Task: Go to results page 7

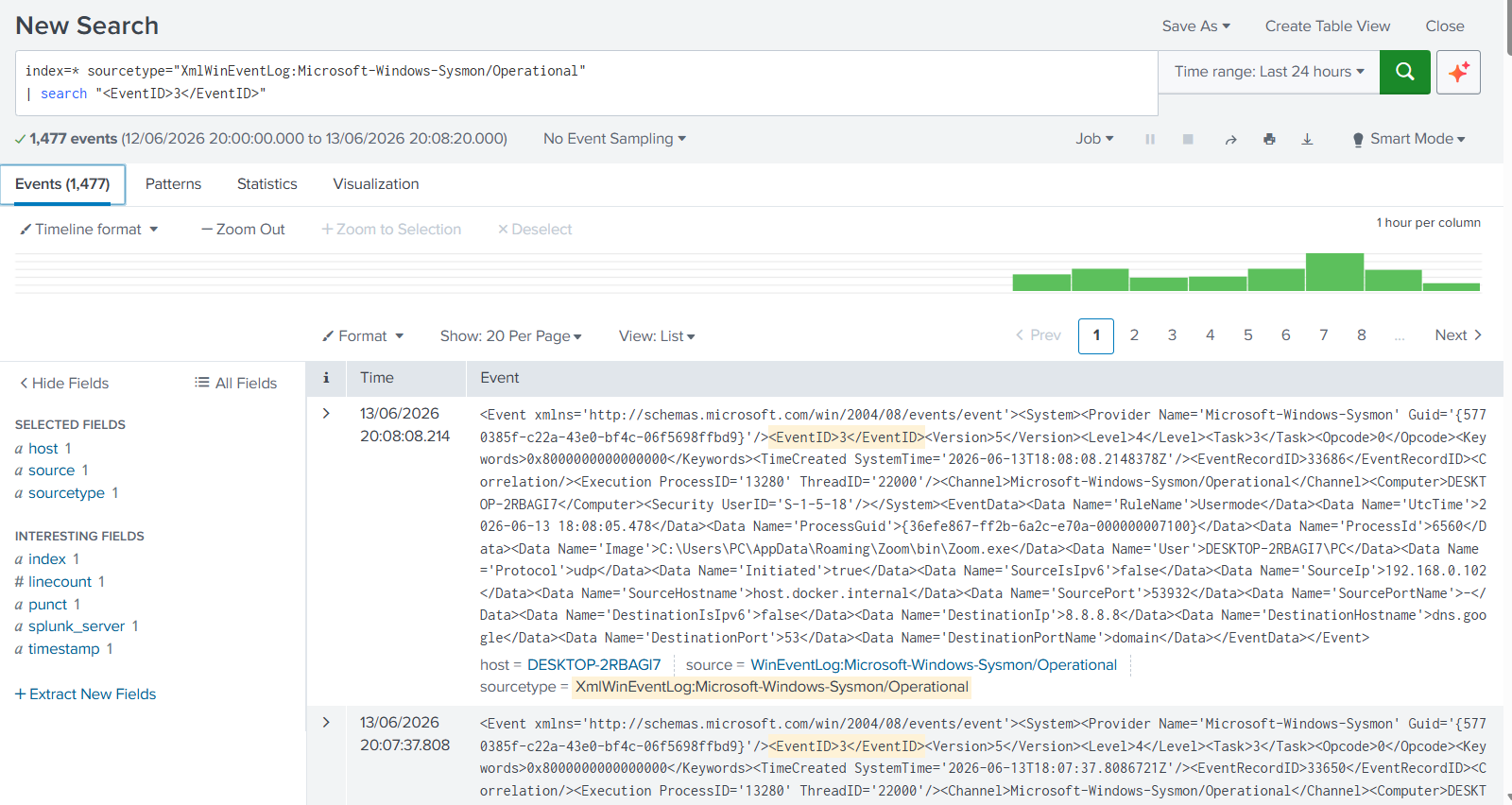Action: [1323, 335]
